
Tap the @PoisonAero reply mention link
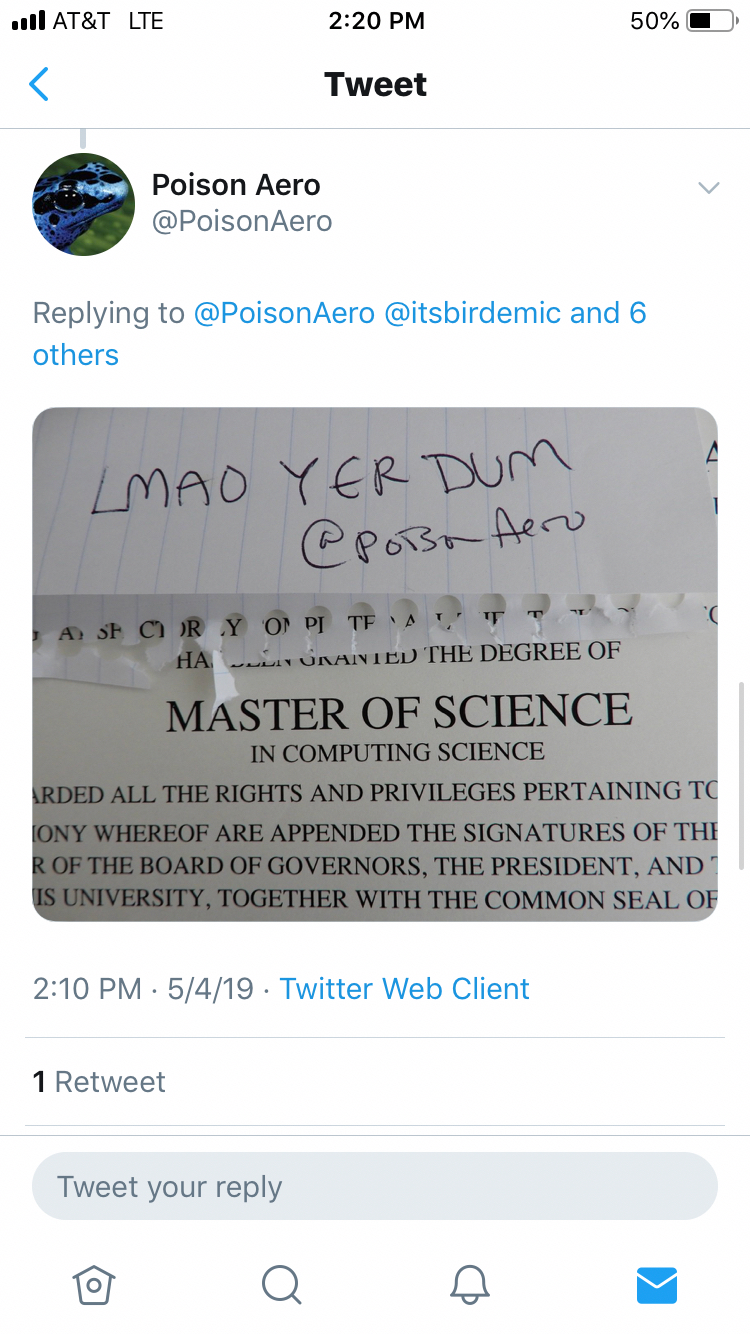(284, 313)
